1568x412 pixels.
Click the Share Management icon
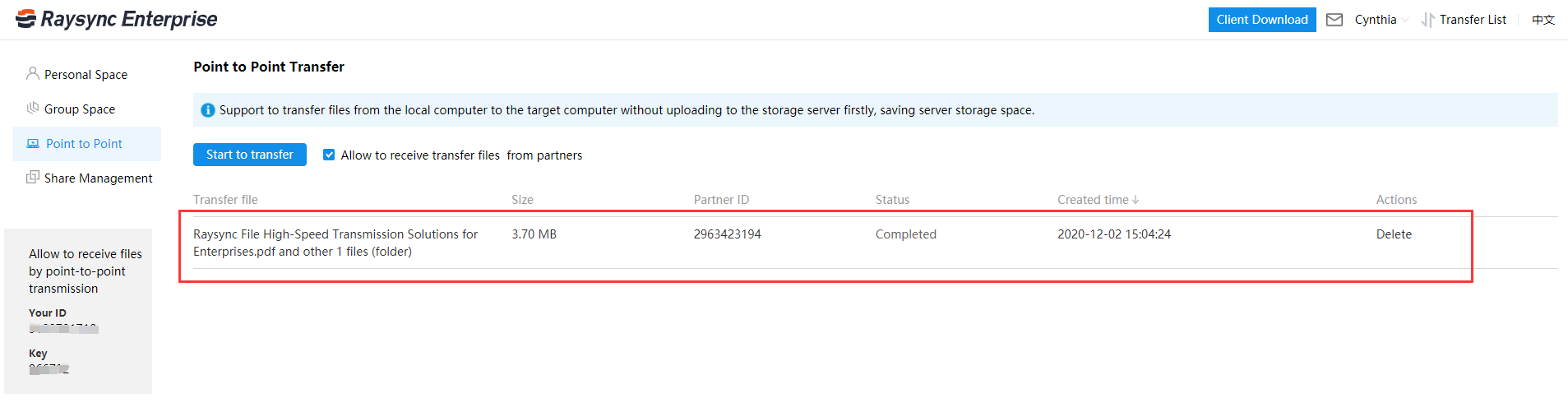coord(33,178)
